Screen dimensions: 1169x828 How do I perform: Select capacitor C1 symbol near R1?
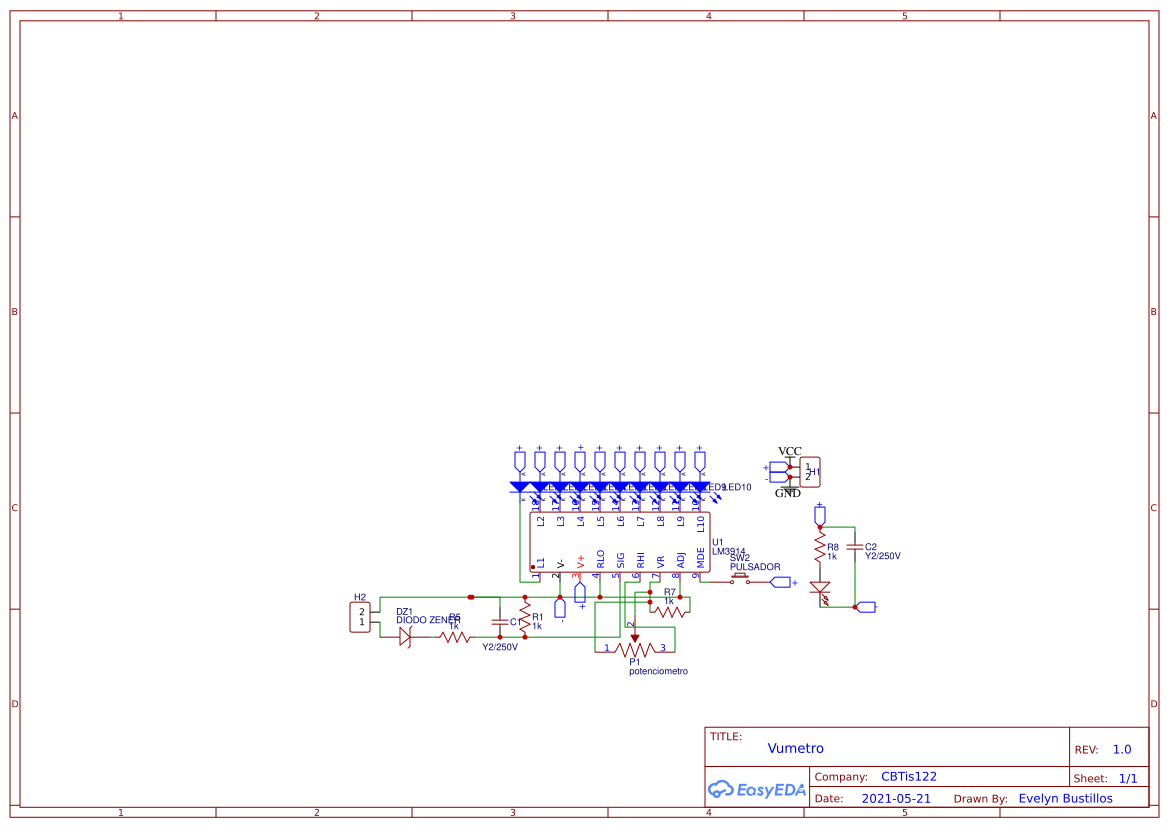[x=500, y=622]
